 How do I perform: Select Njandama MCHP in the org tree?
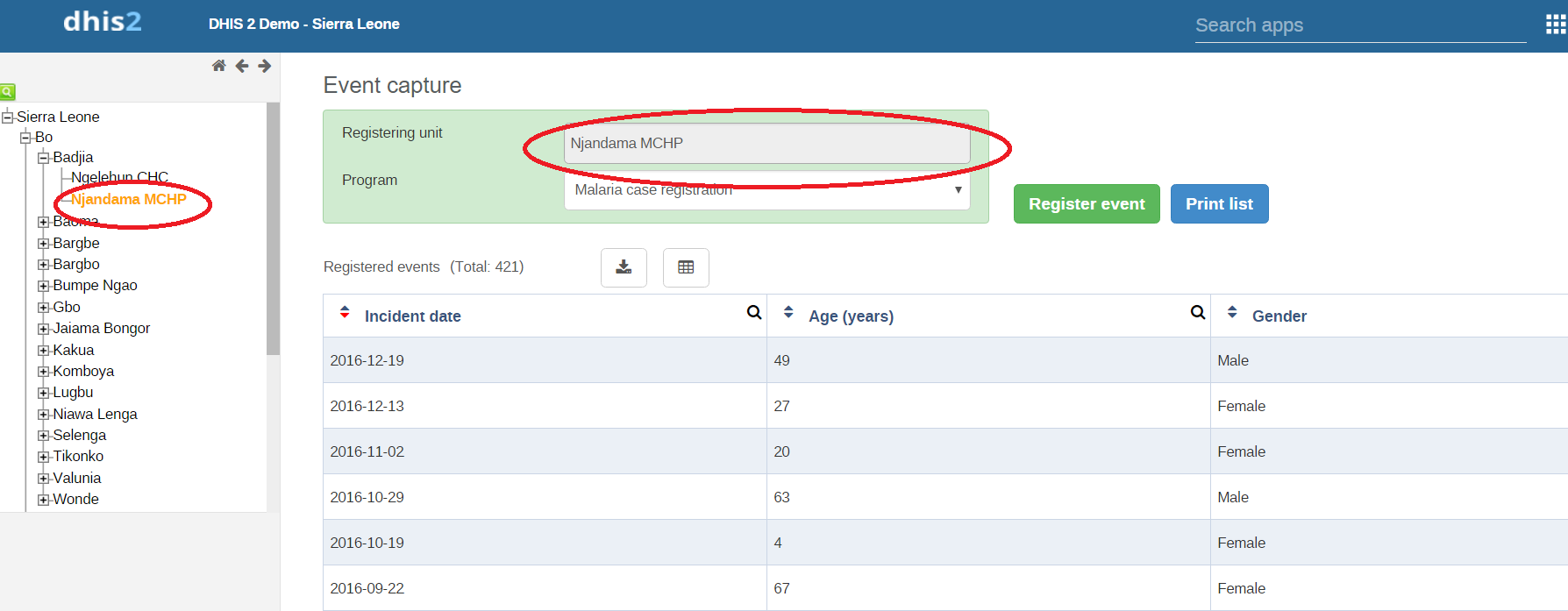click(128, 199)
